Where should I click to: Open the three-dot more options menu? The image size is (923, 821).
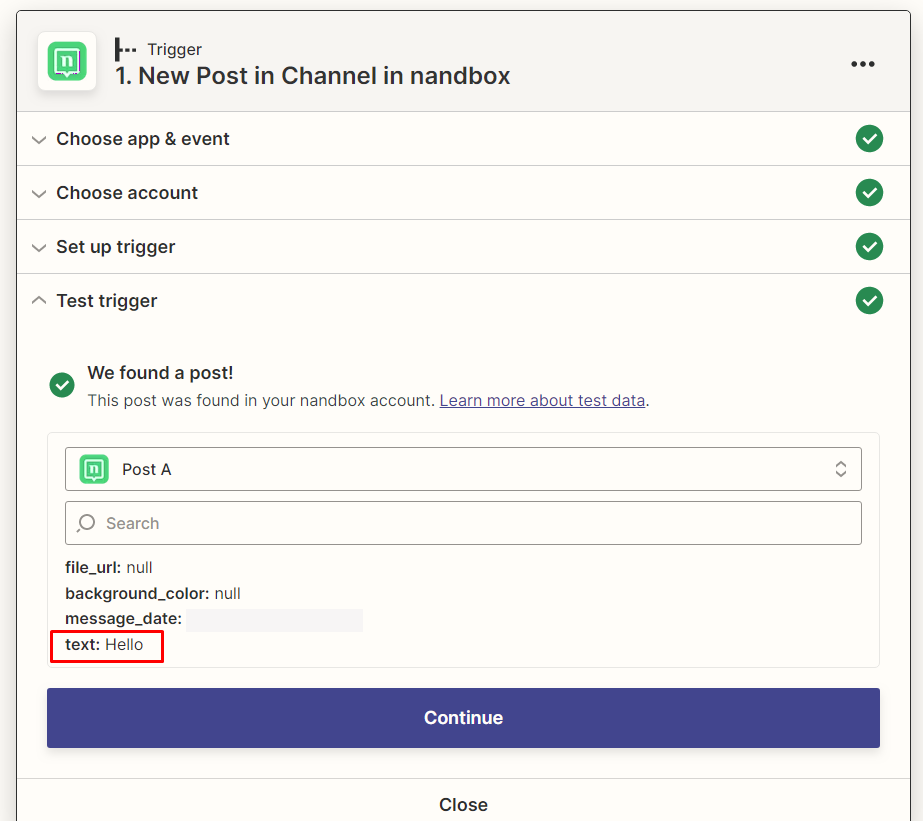click(x=862, y=64)
